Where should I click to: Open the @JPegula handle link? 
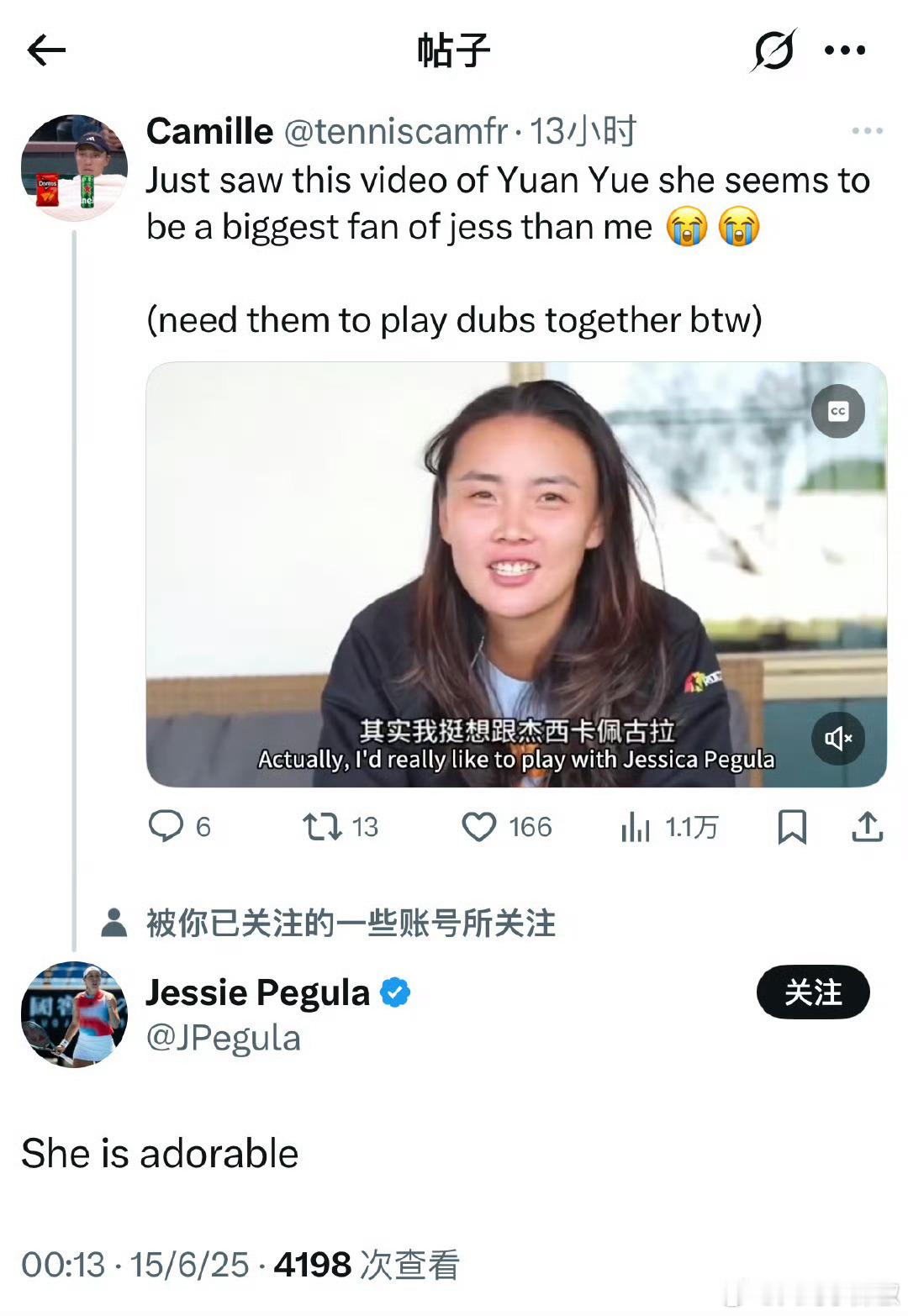point(223,1039)
